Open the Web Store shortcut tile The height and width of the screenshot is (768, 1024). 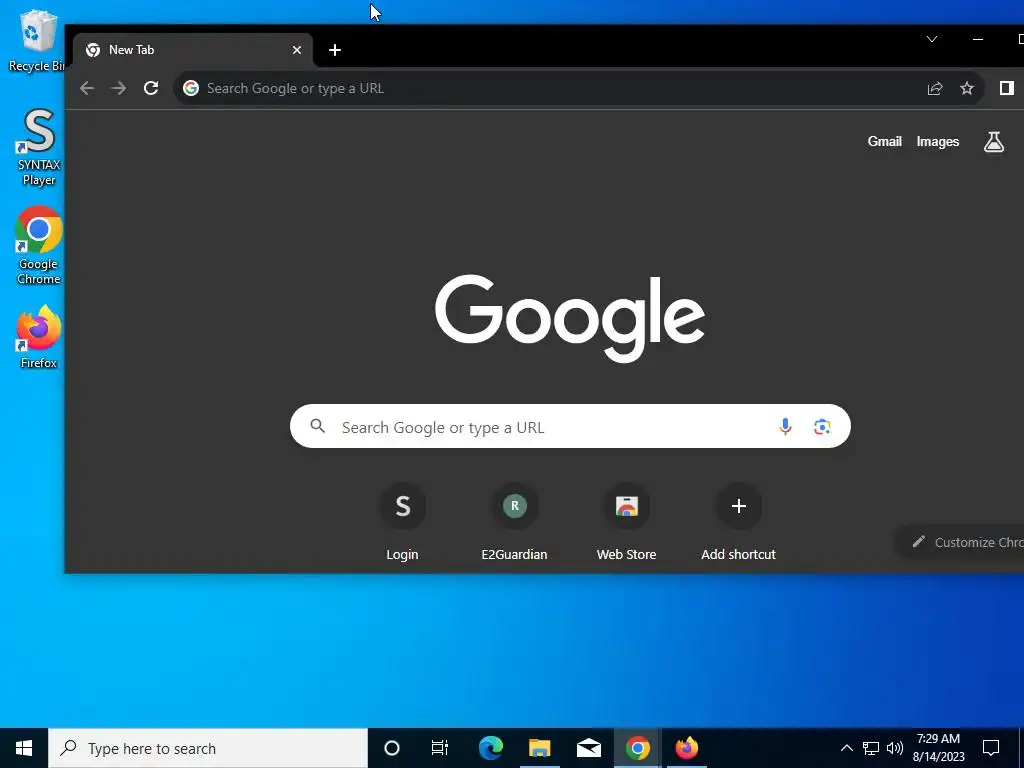626,522
